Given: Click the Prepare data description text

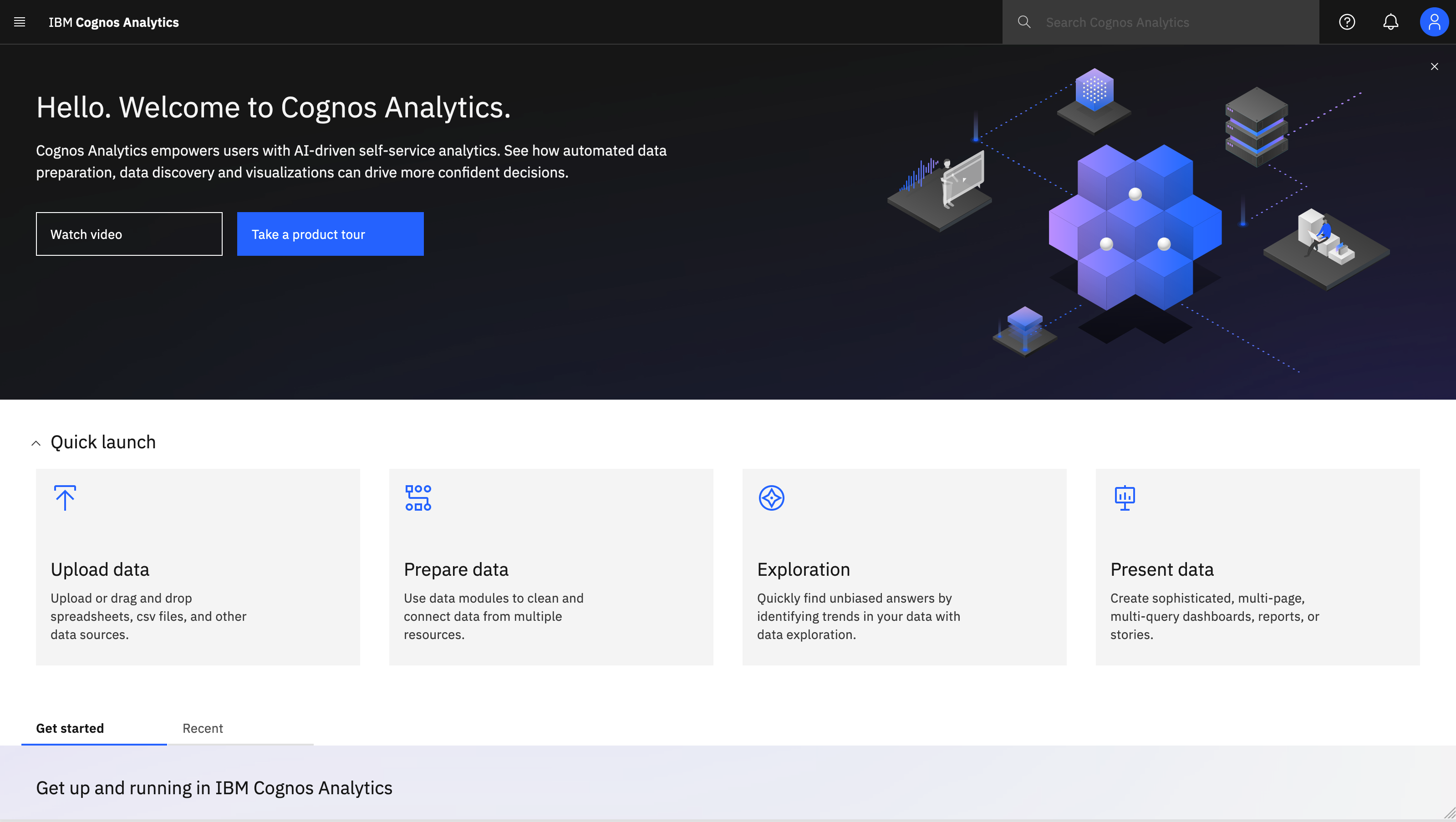Looking at the screenshot, I should 494,616.
